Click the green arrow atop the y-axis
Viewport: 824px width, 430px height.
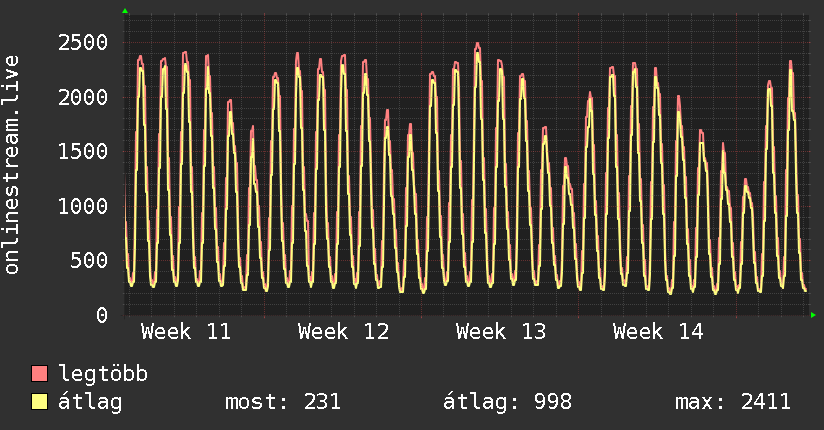(x=125, y=11)
